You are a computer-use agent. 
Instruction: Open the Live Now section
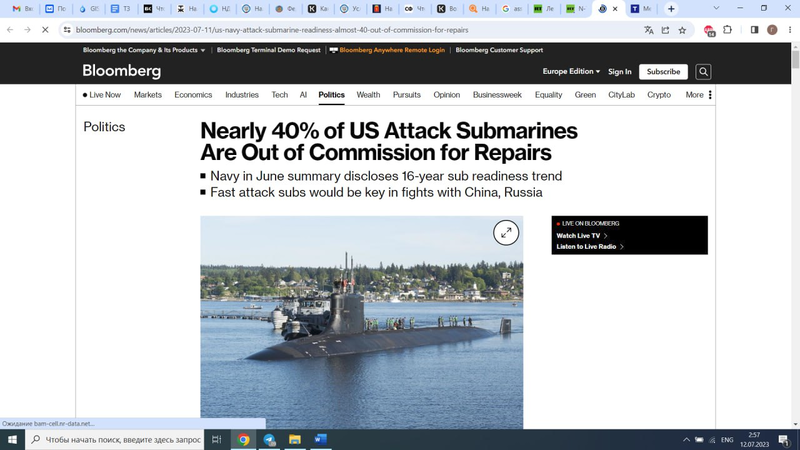click(x=102, y=95)
